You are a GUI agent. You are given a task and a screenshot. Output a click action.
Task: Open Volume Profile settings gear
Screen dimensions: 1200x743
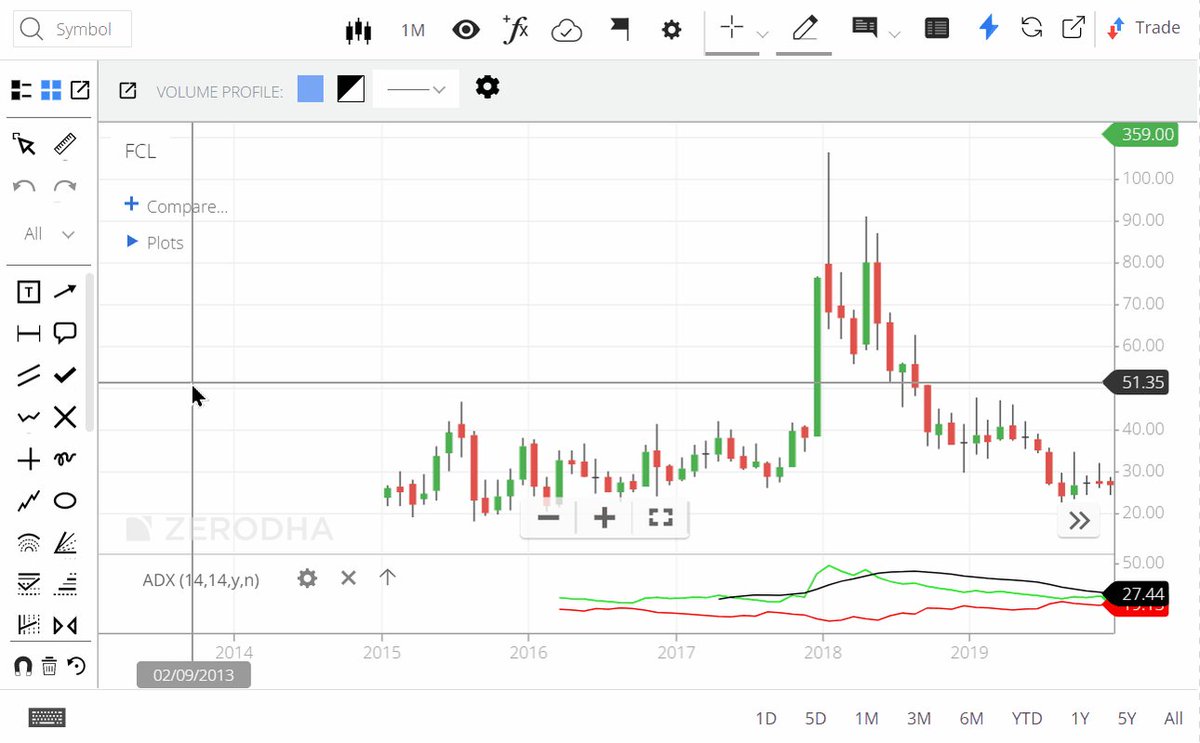pos(487,87)
